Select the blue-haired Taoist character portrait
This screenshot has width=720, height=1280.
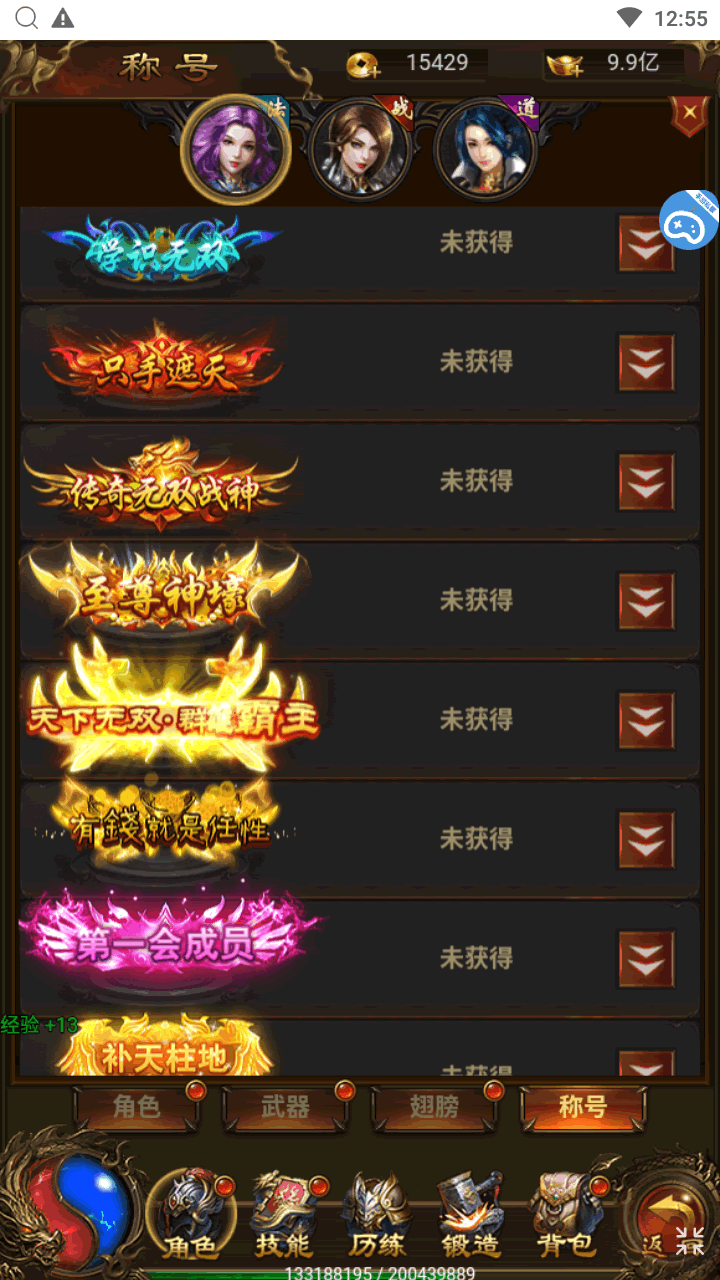click(485, 148)
